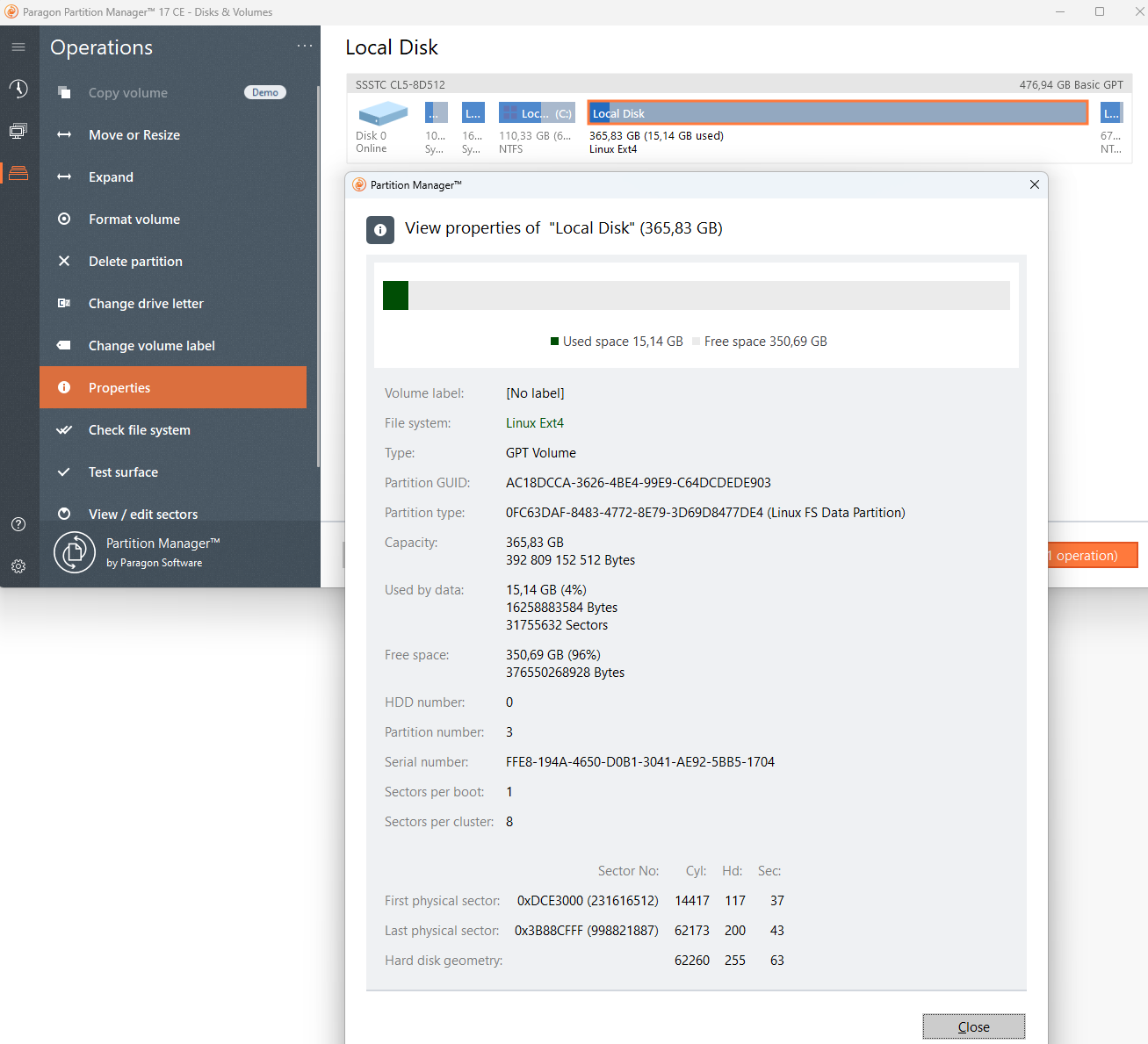
Task: Open the help question mark icon
Action: [18, 524]
